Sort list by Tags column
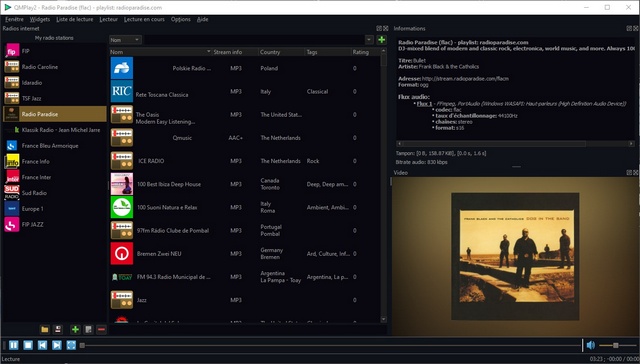This screenshot has width=640, height=364. click(x=328, y=52)
